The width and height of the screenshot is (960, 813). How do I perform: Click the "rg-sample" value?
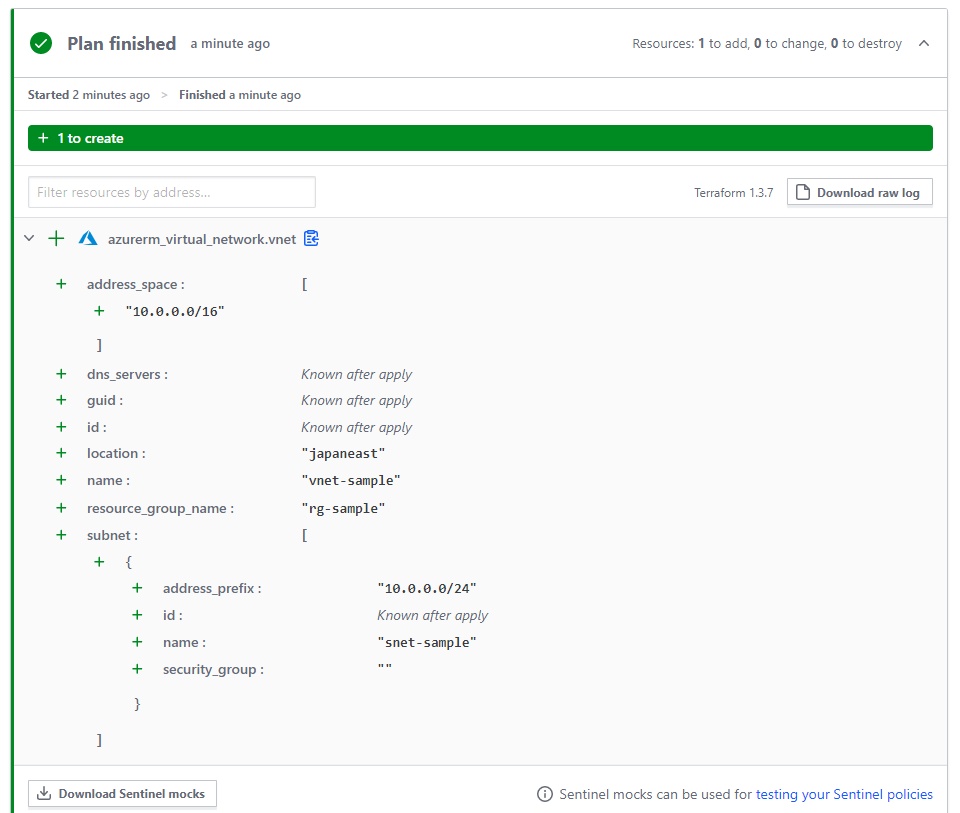tap(343, 509)
